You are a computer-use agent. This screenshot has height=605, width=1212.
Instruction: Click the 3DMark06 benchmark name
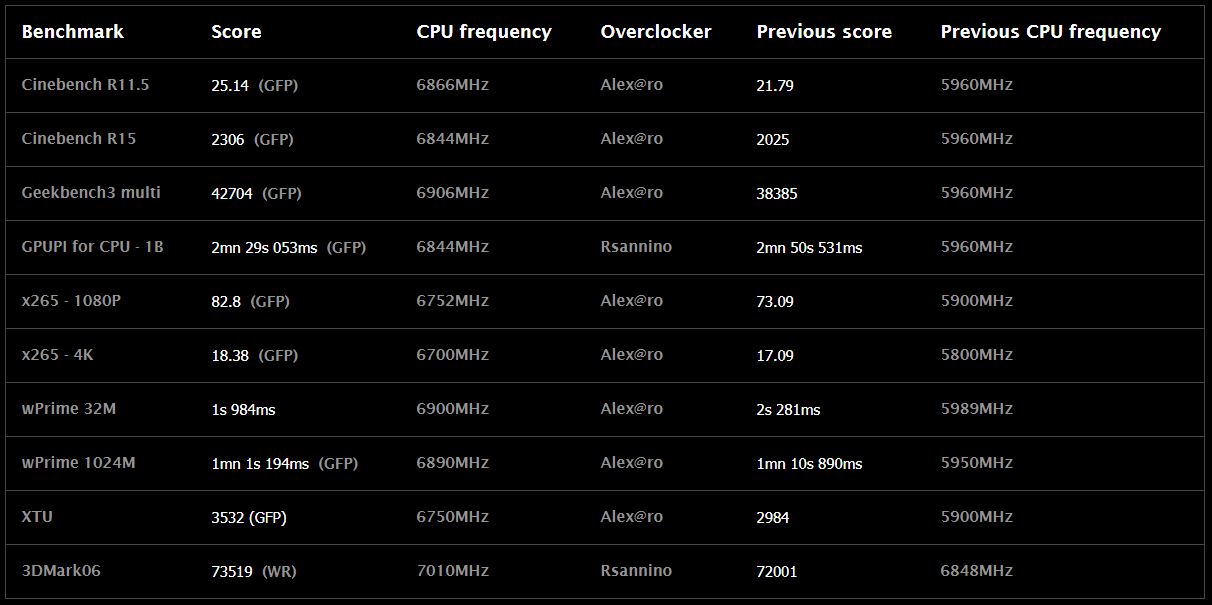(61, 571)
